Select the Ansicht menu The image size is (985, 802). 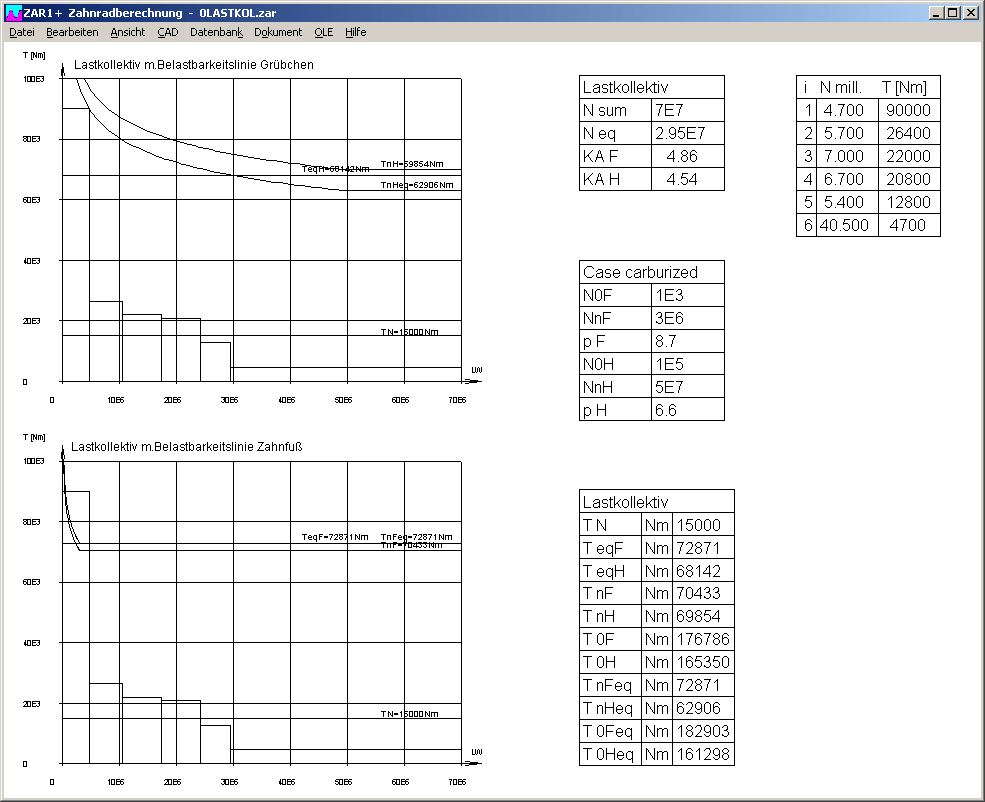128,32
